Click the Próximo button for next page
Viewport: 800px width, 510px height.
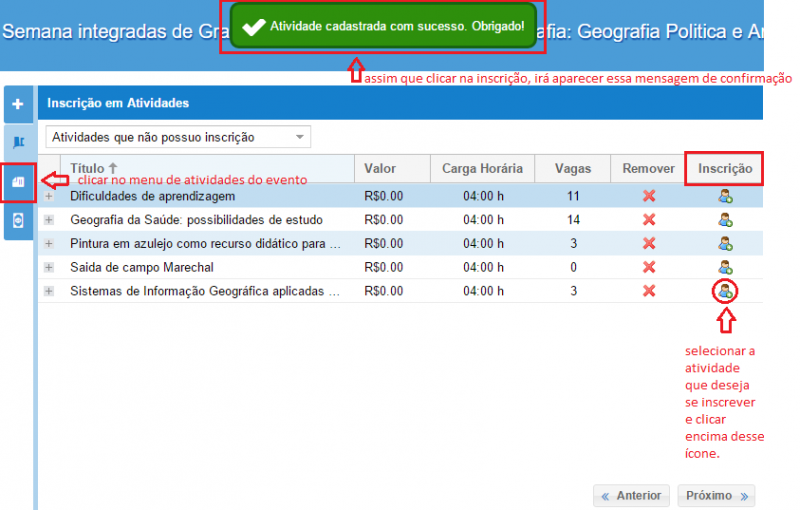point(716,496)
